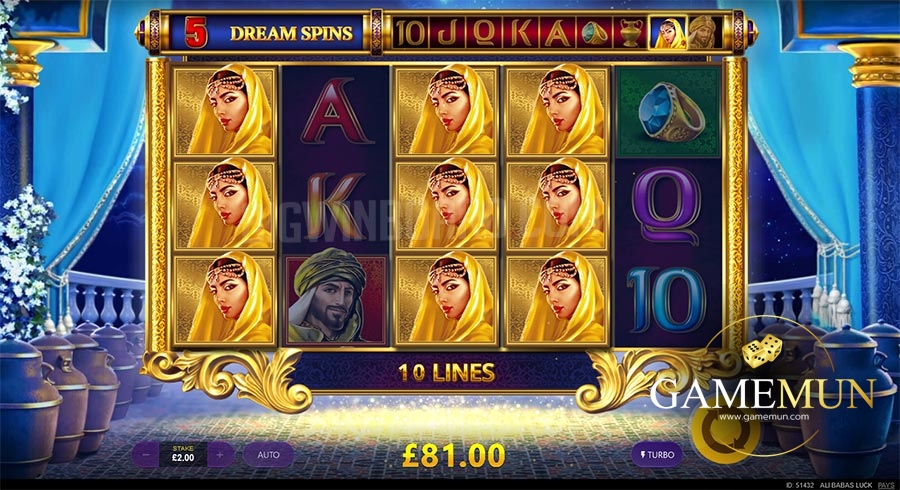Click the green-turban man symbol on reels
Screen dimensions: 900x490
(x=335, y=300)
